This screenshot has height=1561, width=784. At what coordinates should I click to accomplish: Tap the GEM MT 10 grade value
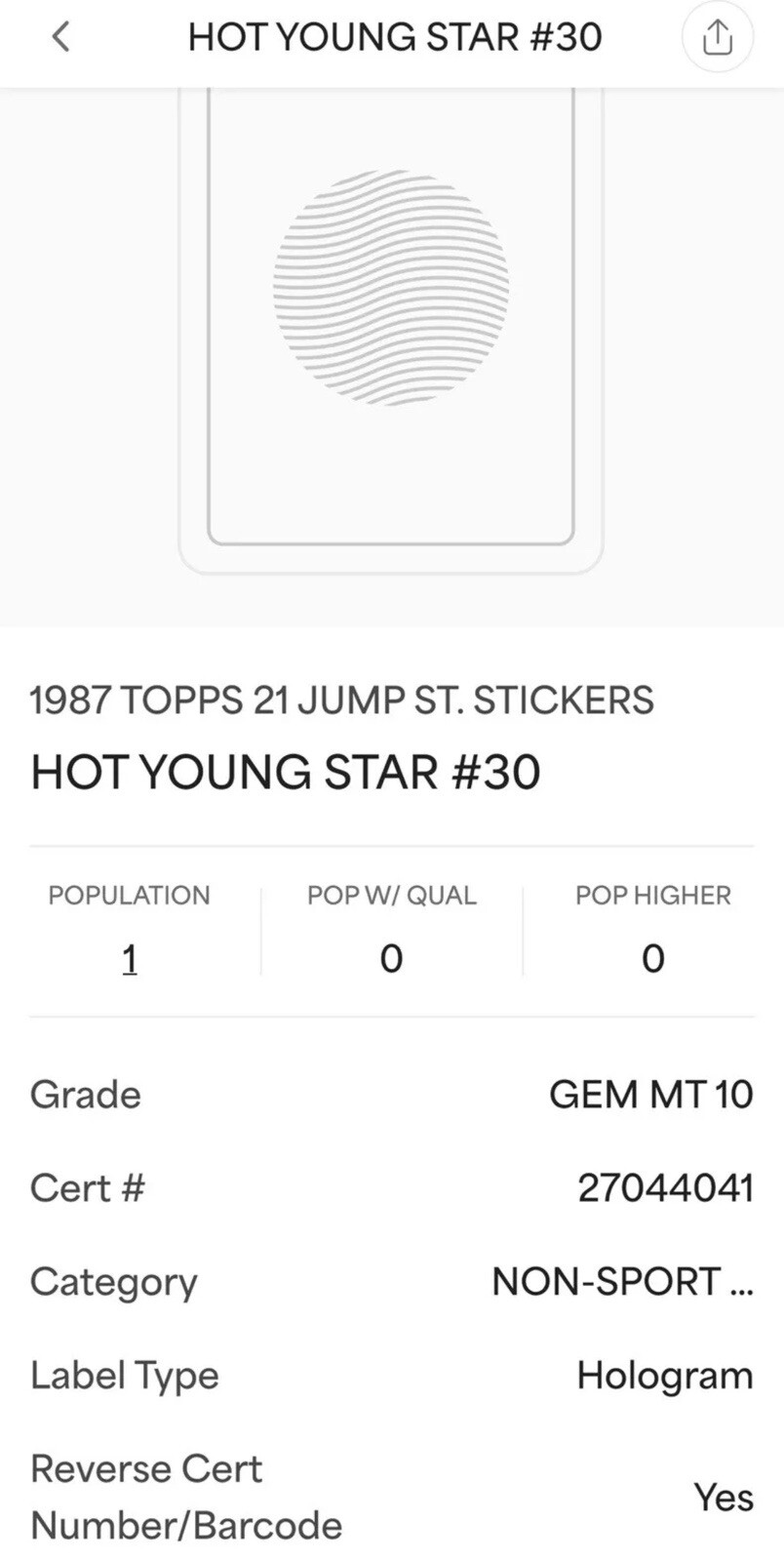coord(650,1095)
